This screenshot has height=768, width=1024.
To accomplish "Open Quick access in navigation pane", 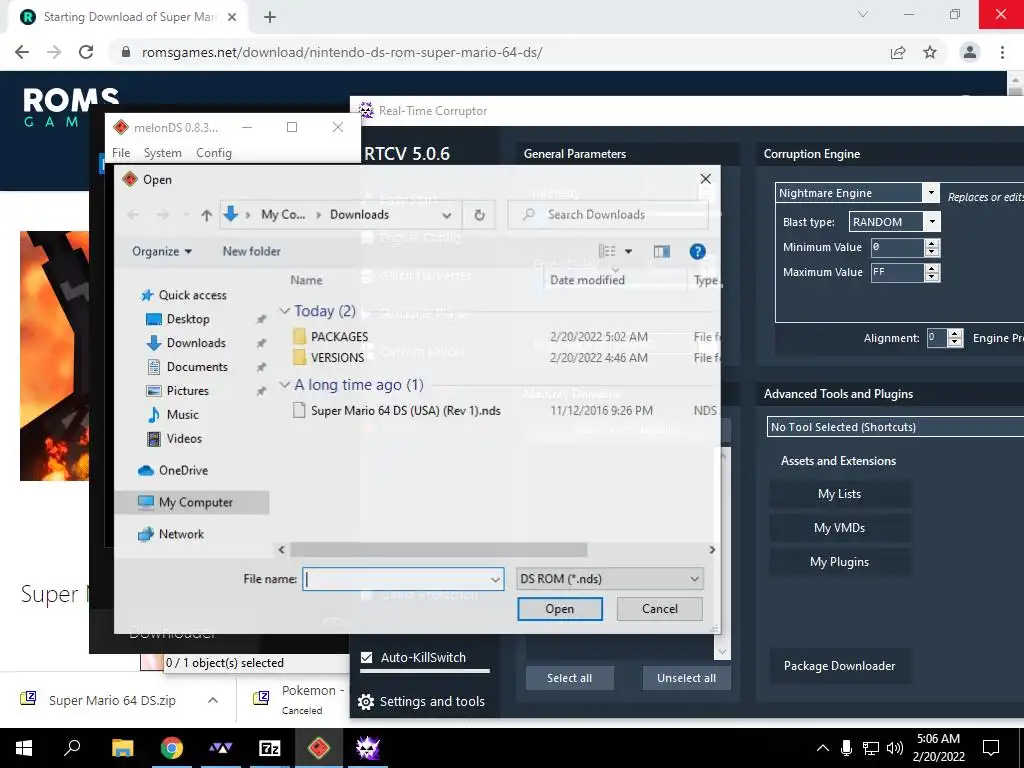I will tap(192, 295).
